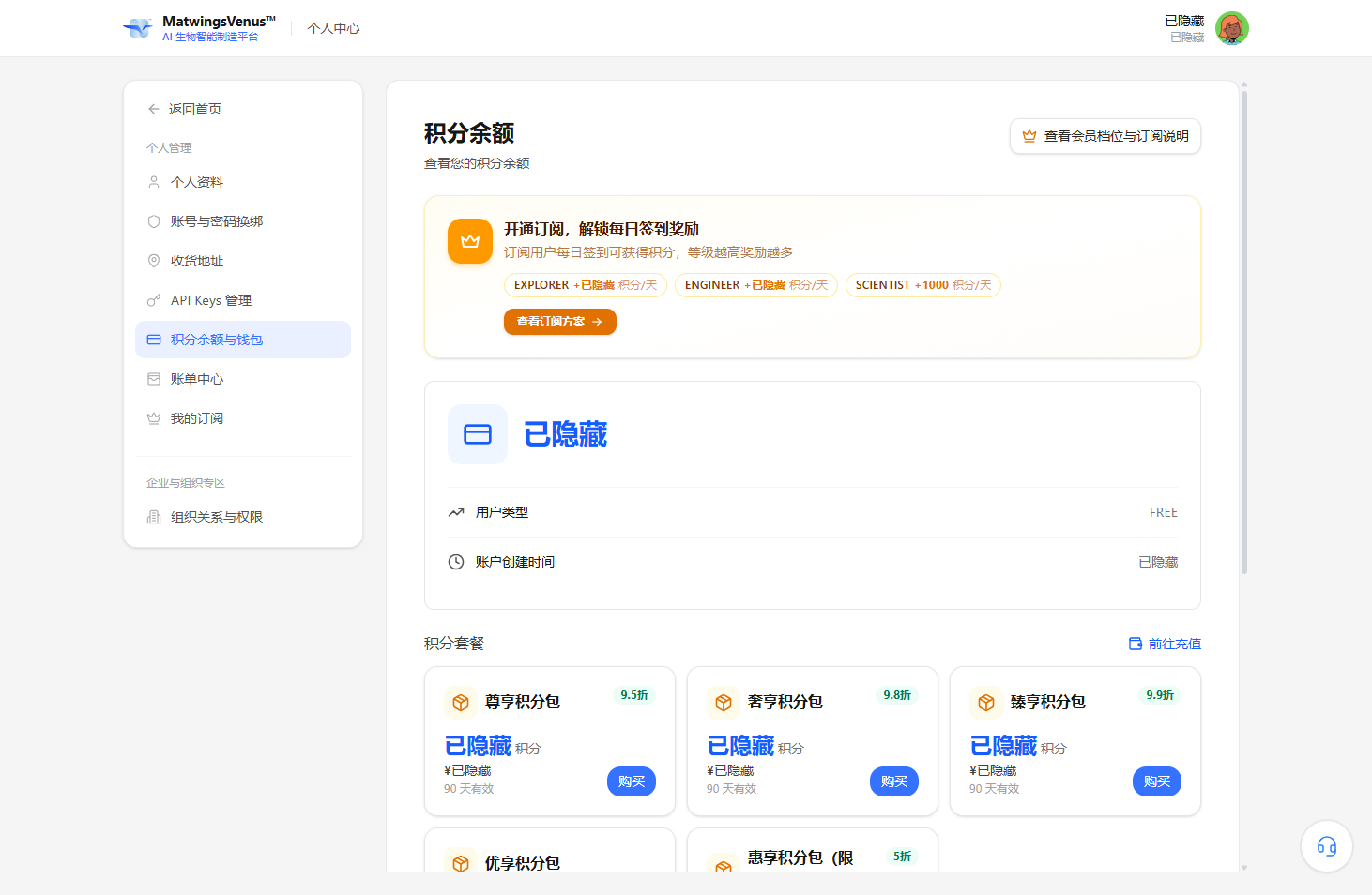1372x895 pixels.
Task: Click the box icon of 臻享积分包
Action: coord(986,703)
